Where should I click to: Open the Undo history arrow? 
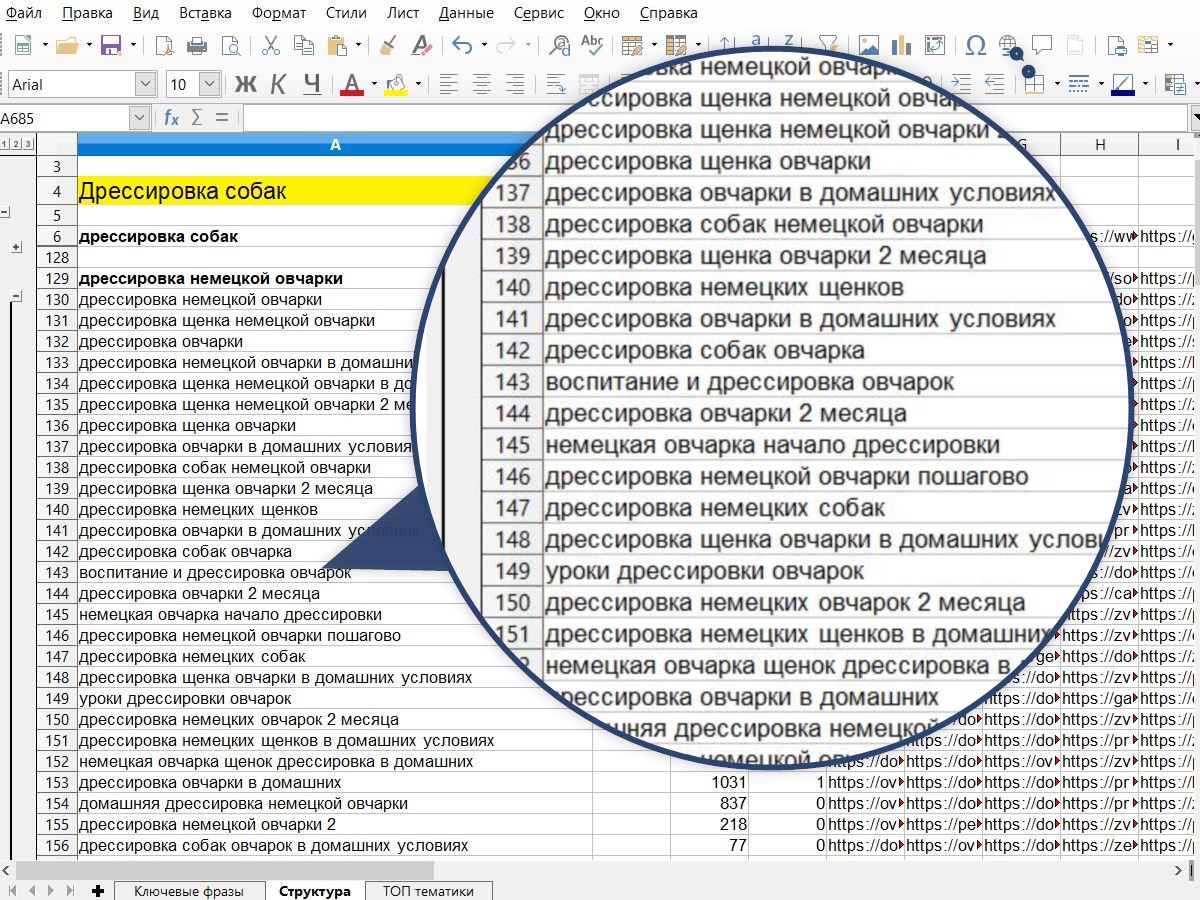coord(484,45)
